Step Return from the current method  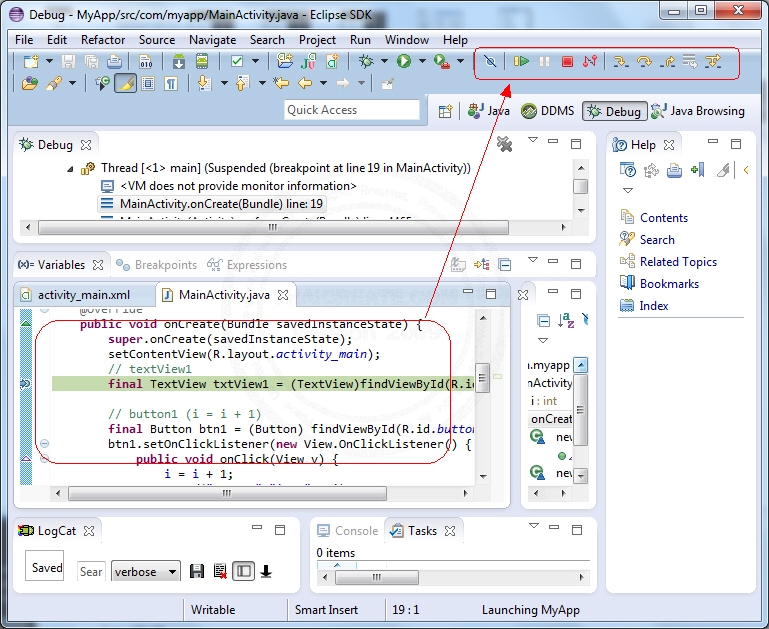tap(667, 61)
